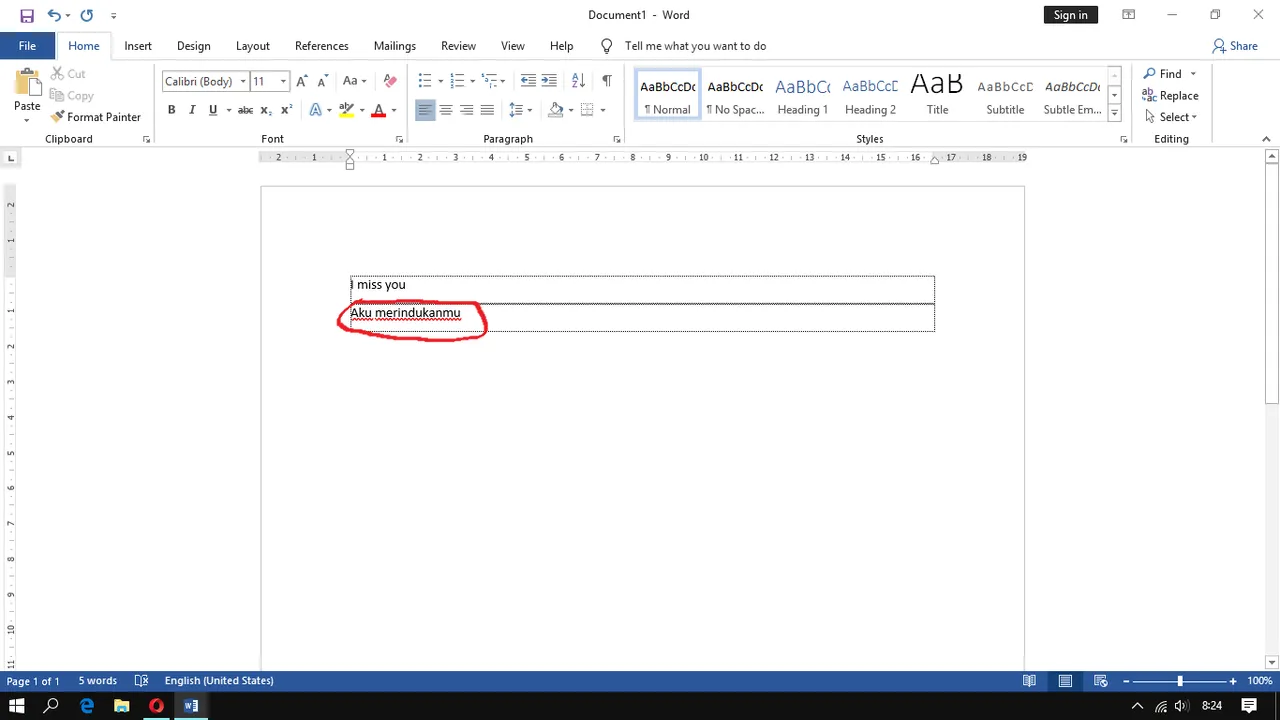Viewport: 1280px width, 720px height.
Task: Switch to the Insert ribbon tab
Action: pyautogui.click(x=138, y=46)
